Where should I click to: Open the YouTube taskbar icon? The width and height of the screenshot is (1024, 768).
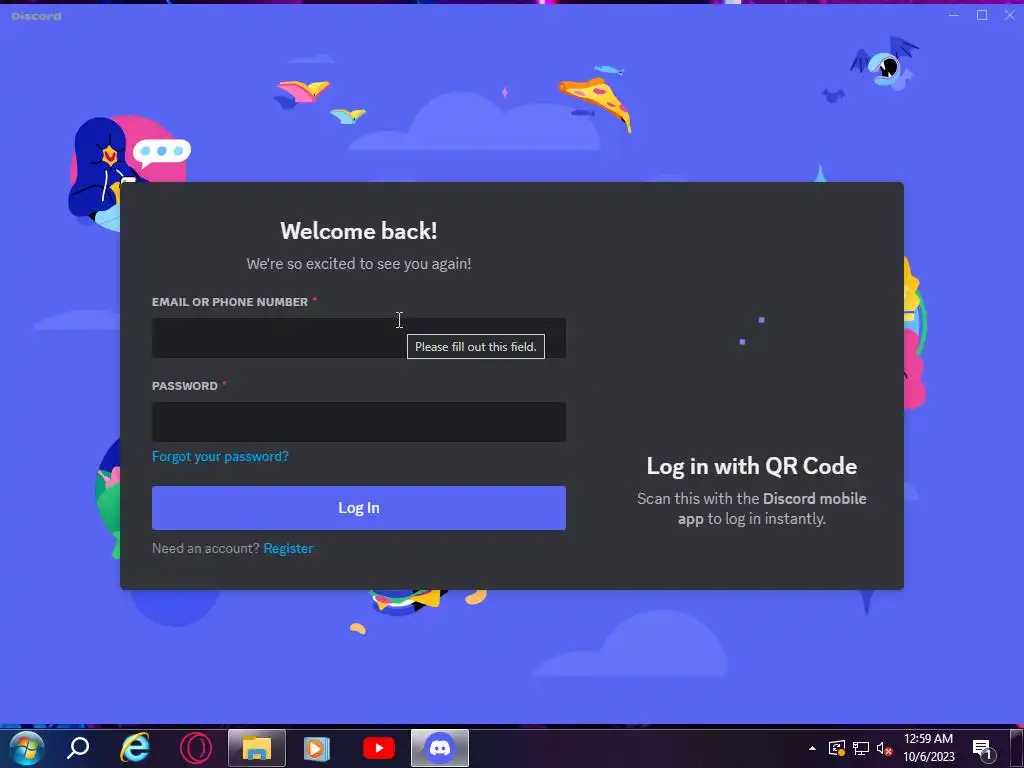379,748
